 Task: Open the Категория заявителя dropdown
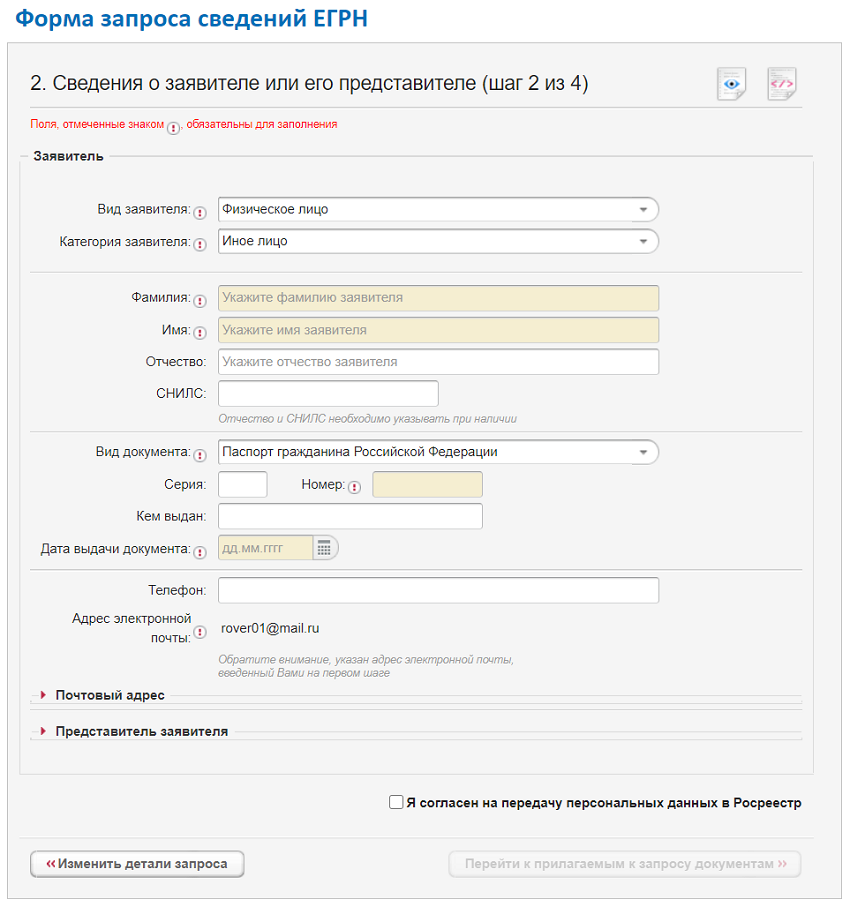point(438,241)
